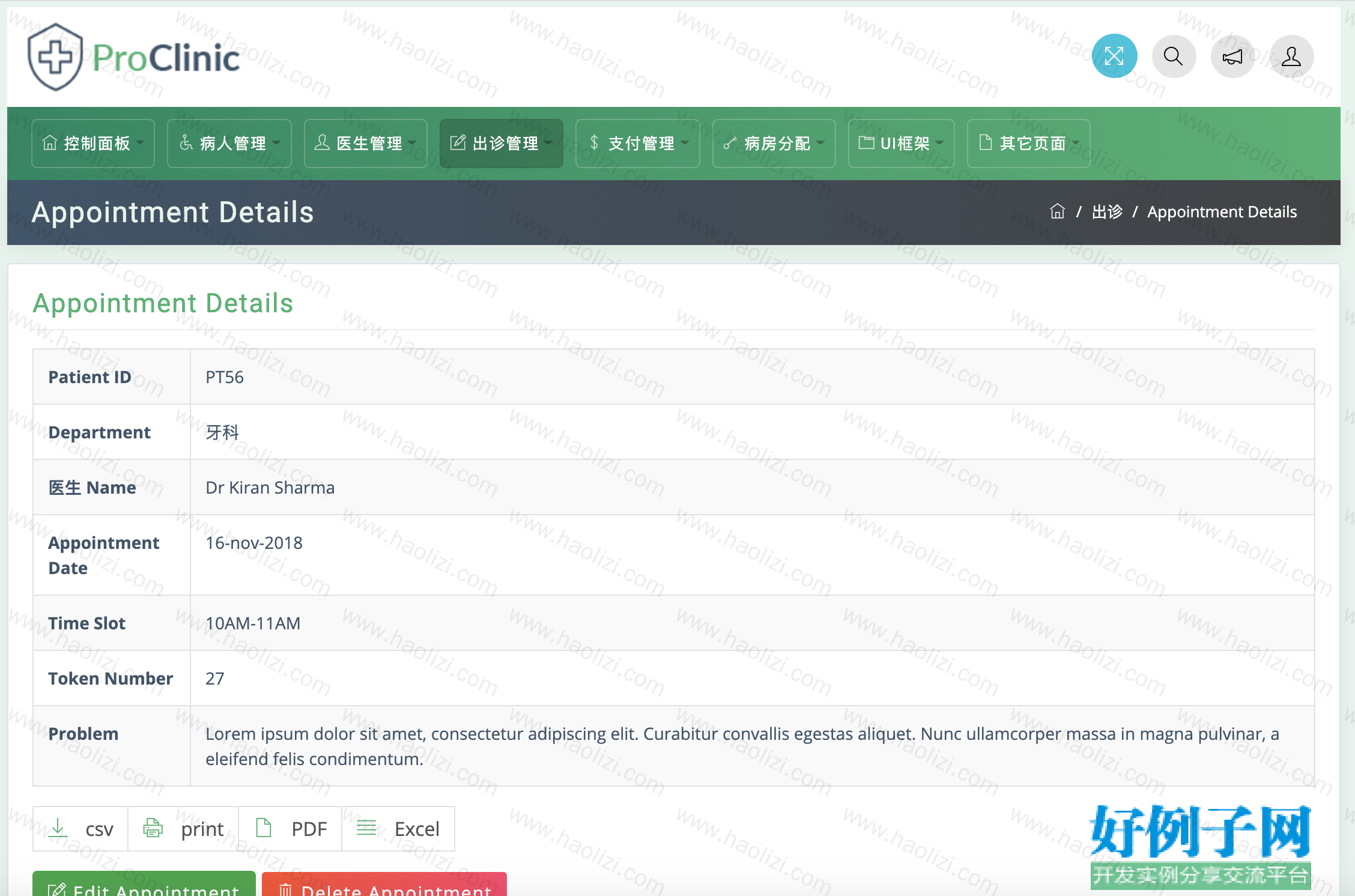Image resolution: width=1355 pixels, height=896 pixels.
Task: Click the lines icon next to Excel
Action: click(366, 828)
